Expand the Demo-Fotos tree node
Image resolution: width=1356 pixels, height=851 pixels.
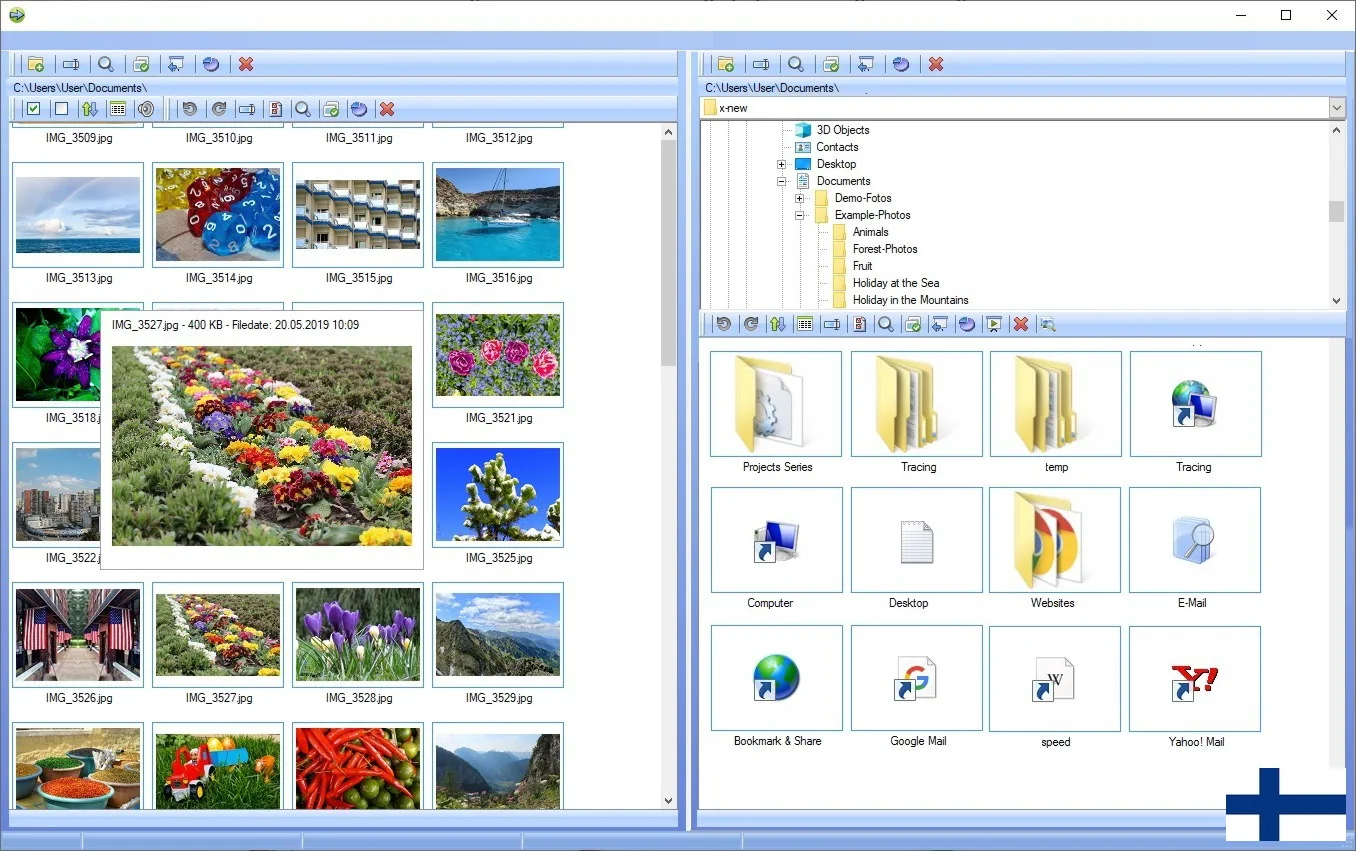(800, 198)
